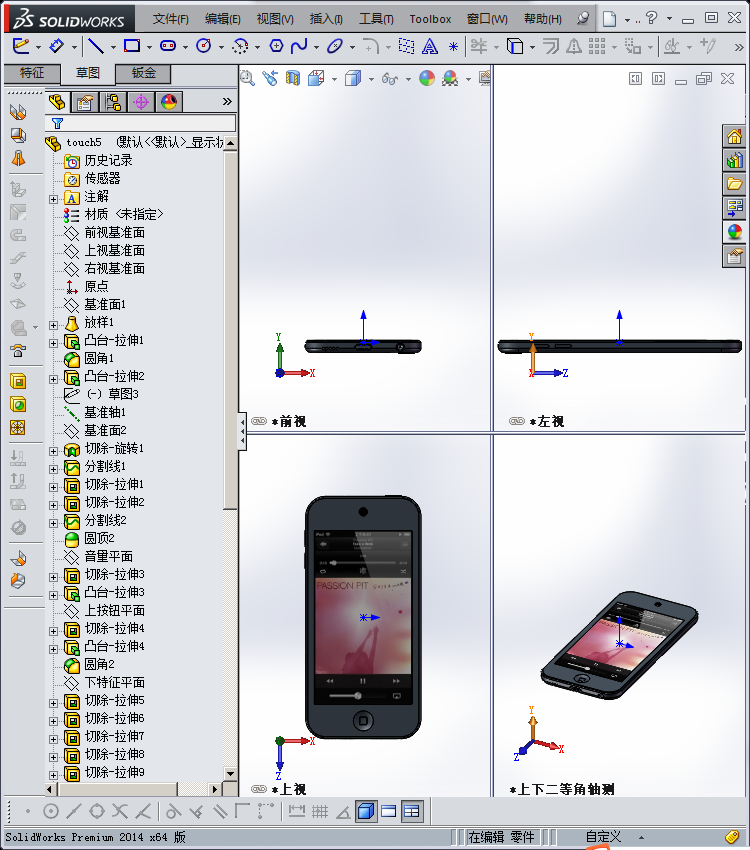Viewport: 750px width, 850px height.
Task: Toggle the grid snap icon in bottom toolbar
Action: coord(320,812)
